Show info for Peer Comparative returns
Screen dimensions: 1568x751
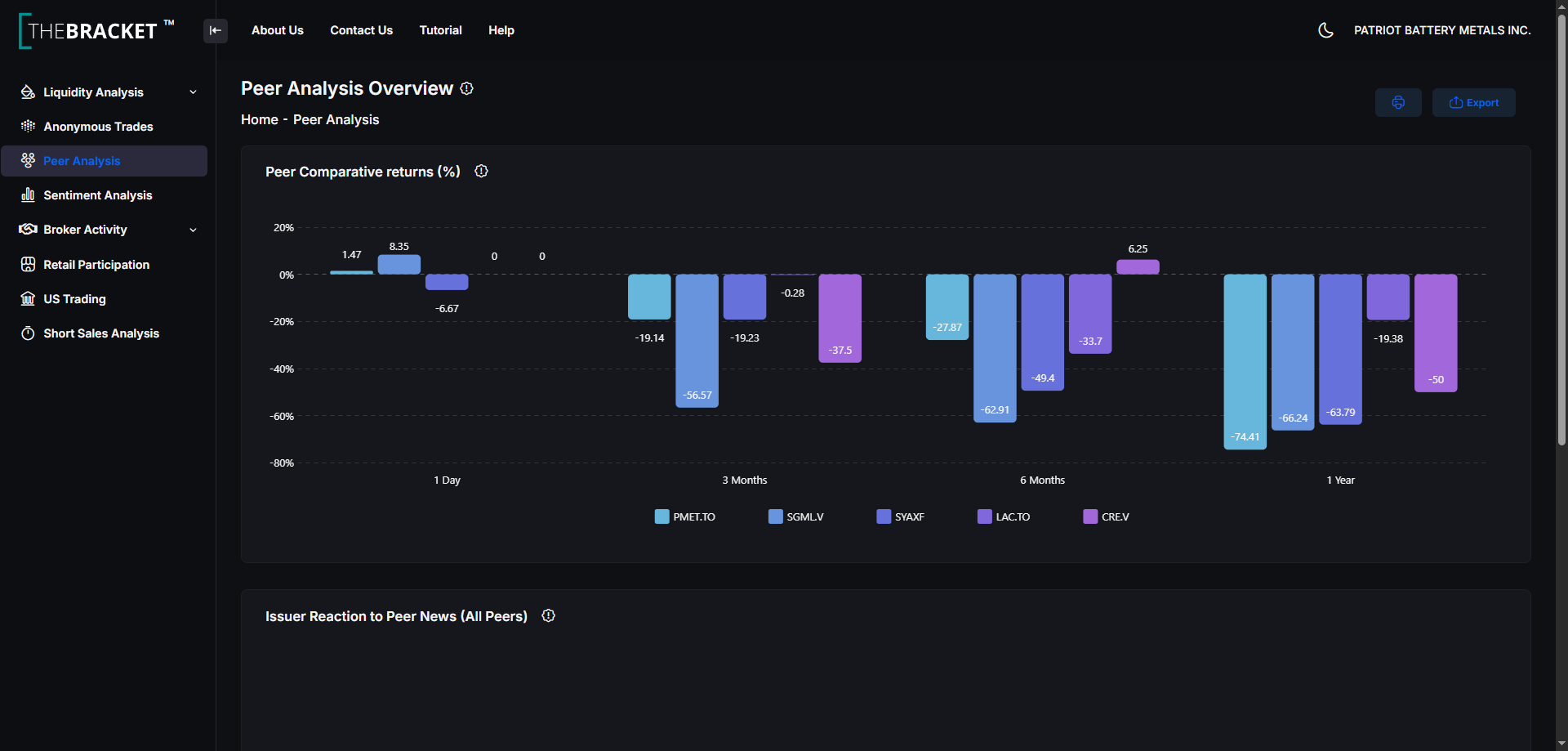coord(481,171)
